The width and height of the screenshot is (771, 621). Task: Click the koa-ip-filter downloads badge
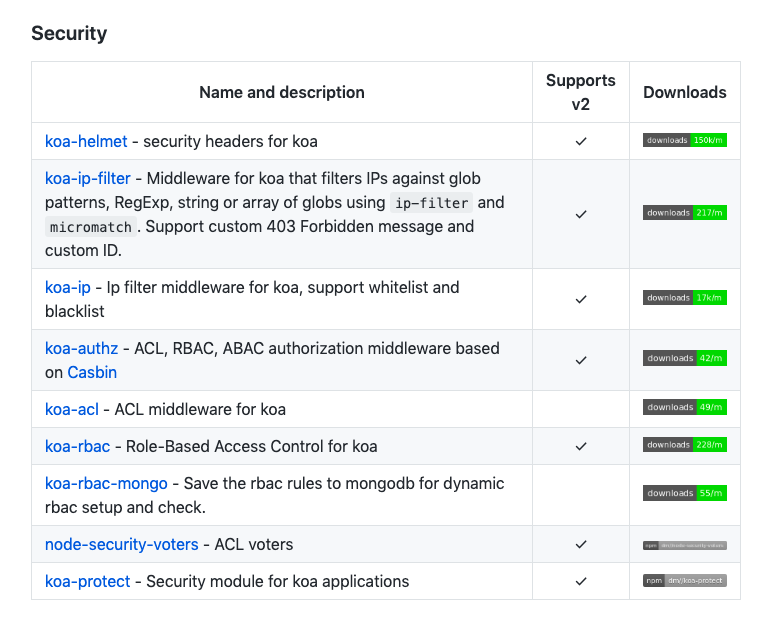click(x=684, y=213)
